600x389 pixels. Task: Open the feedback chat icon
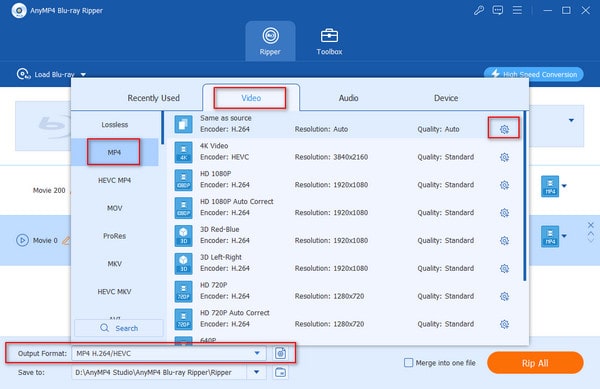498,10
